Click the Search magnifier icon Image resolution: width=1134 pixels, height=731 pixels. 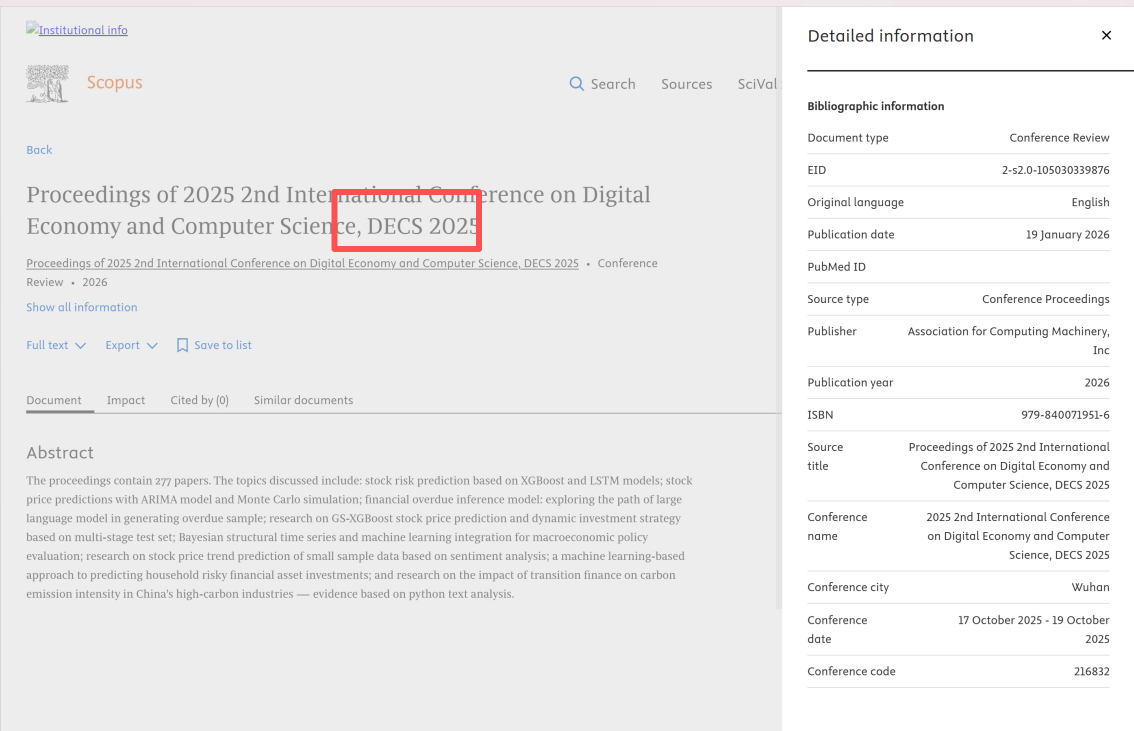pyautogui.click(x=577, y=84)
